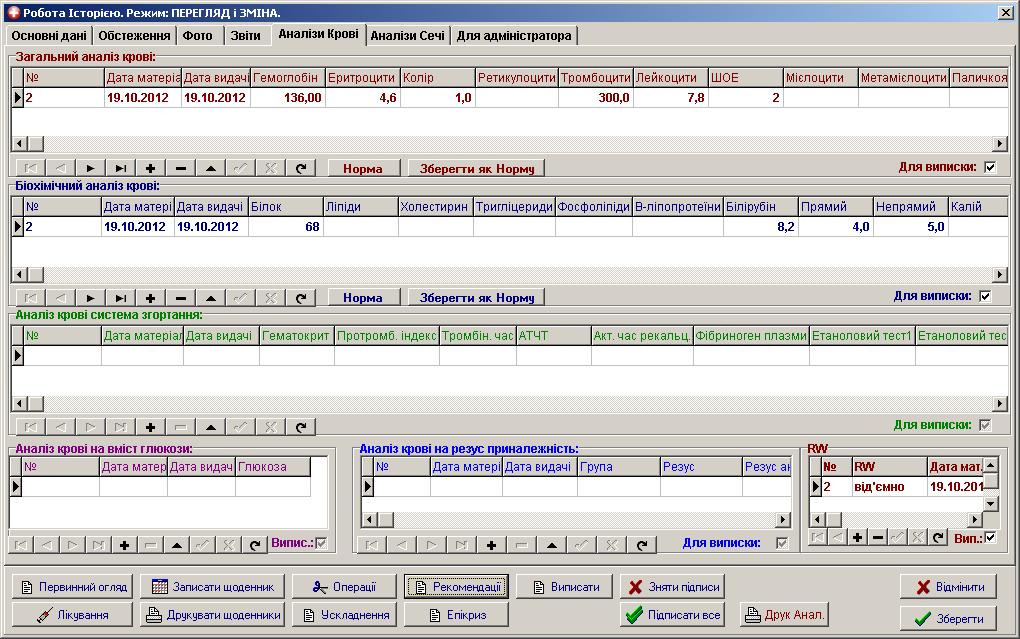Image resolution: width=1020 pixels, height=639 pixels.
Task: Select the Гемоглобін cell with value 136,00
Action: [287, 98]
